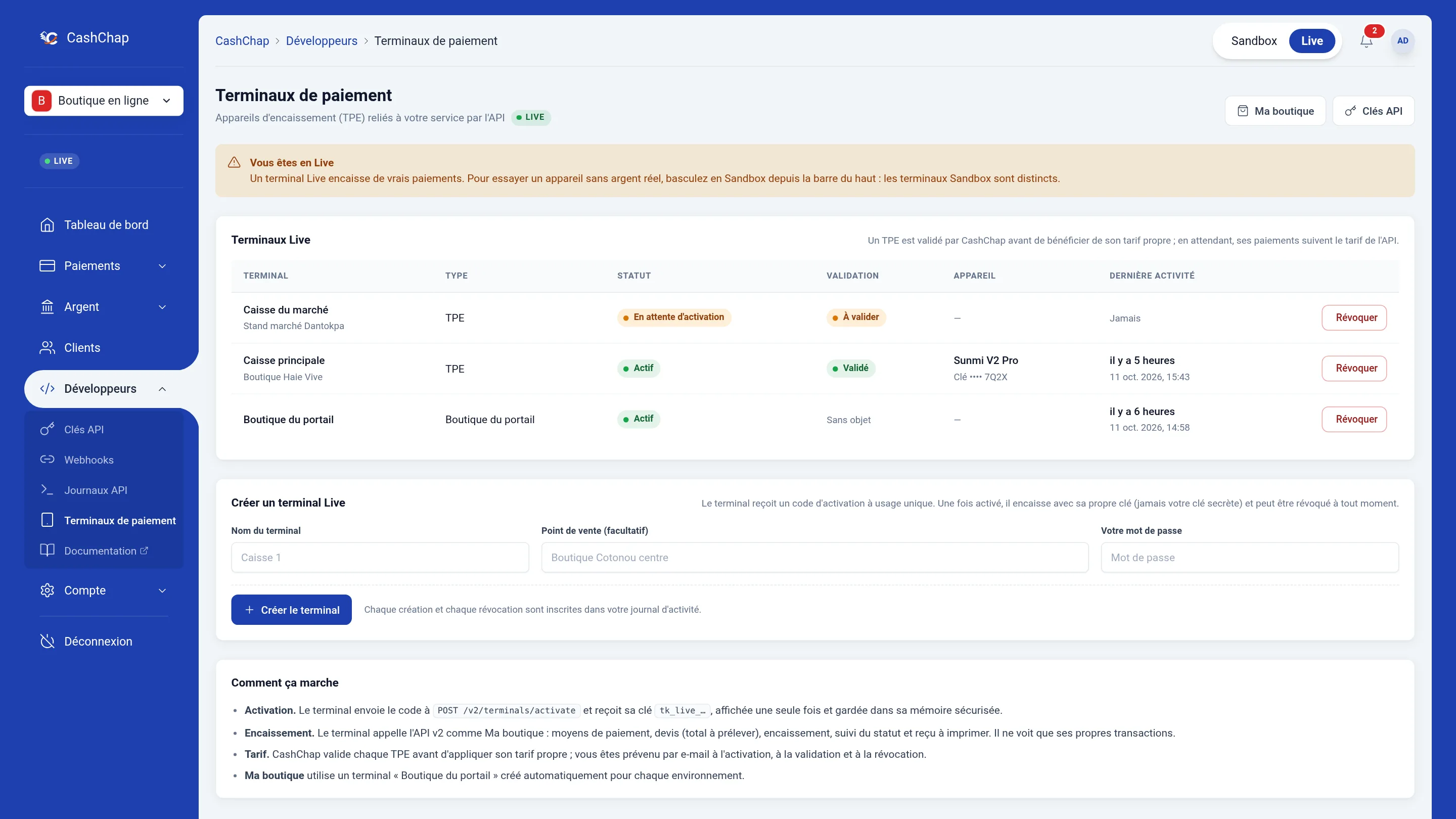
Task: Collapse the Développeurs menu chevron
Action: (x=162, y=389)
